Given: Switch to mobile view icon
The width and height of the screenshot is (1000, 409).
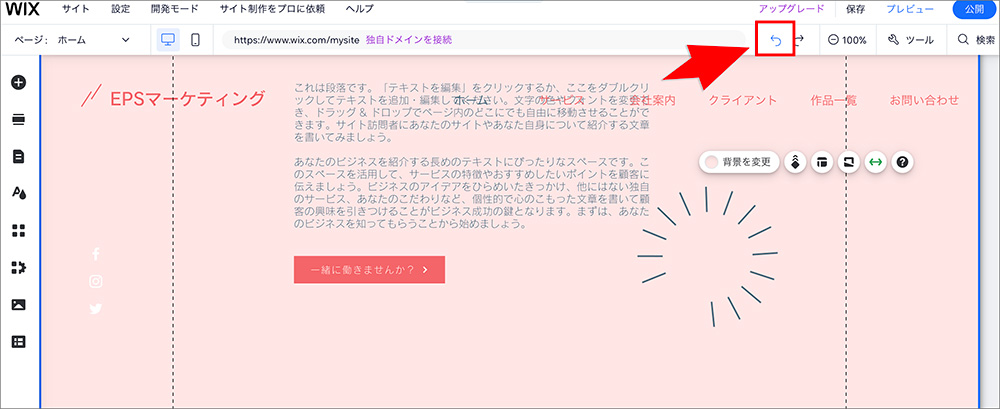Looking at the screenshot, I should click(x=195, y=40).
